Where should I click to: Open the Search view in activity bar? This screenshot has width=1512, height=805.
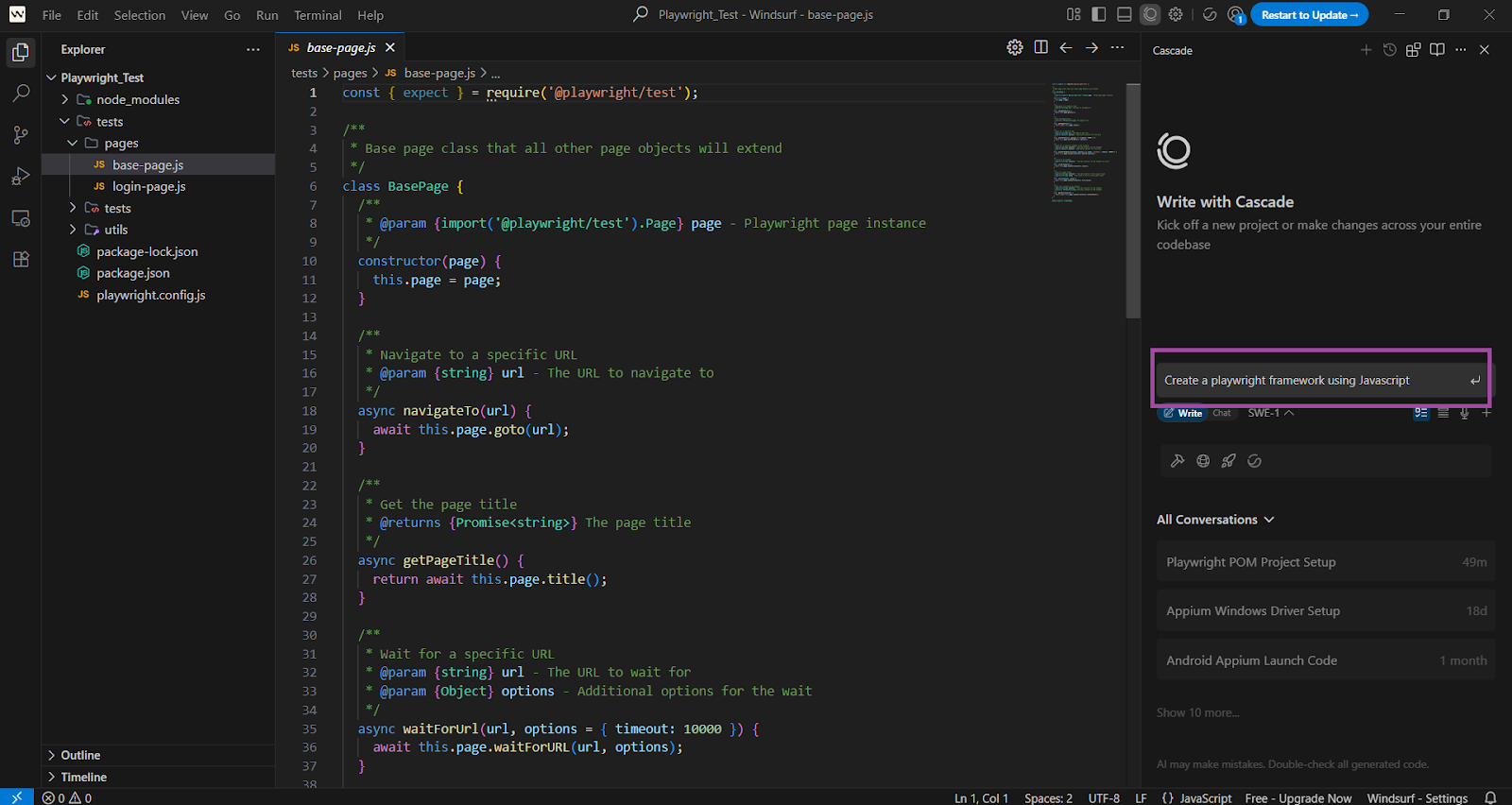21,94
